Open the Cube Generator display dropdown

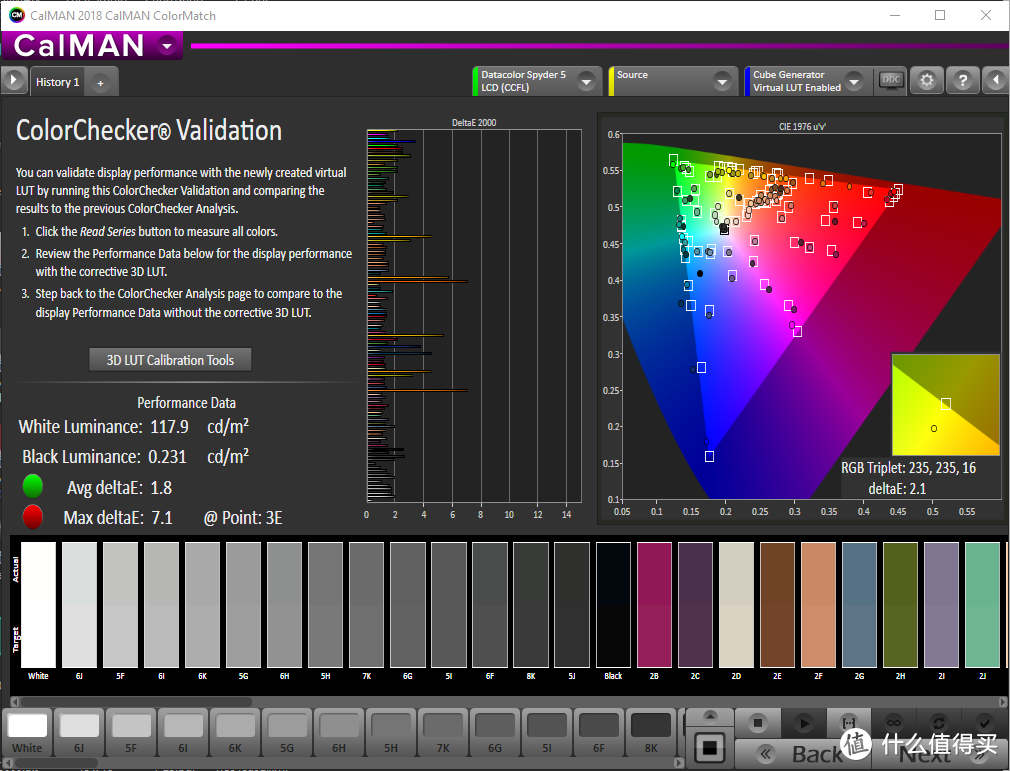click(x=853, y=81)
